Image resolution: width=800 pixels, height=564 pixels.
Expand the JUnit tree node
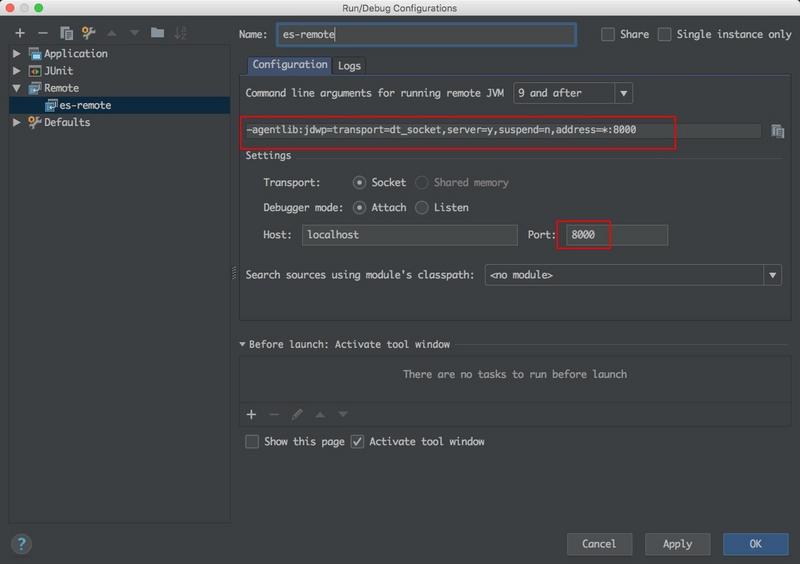click(x=17, y=71)
